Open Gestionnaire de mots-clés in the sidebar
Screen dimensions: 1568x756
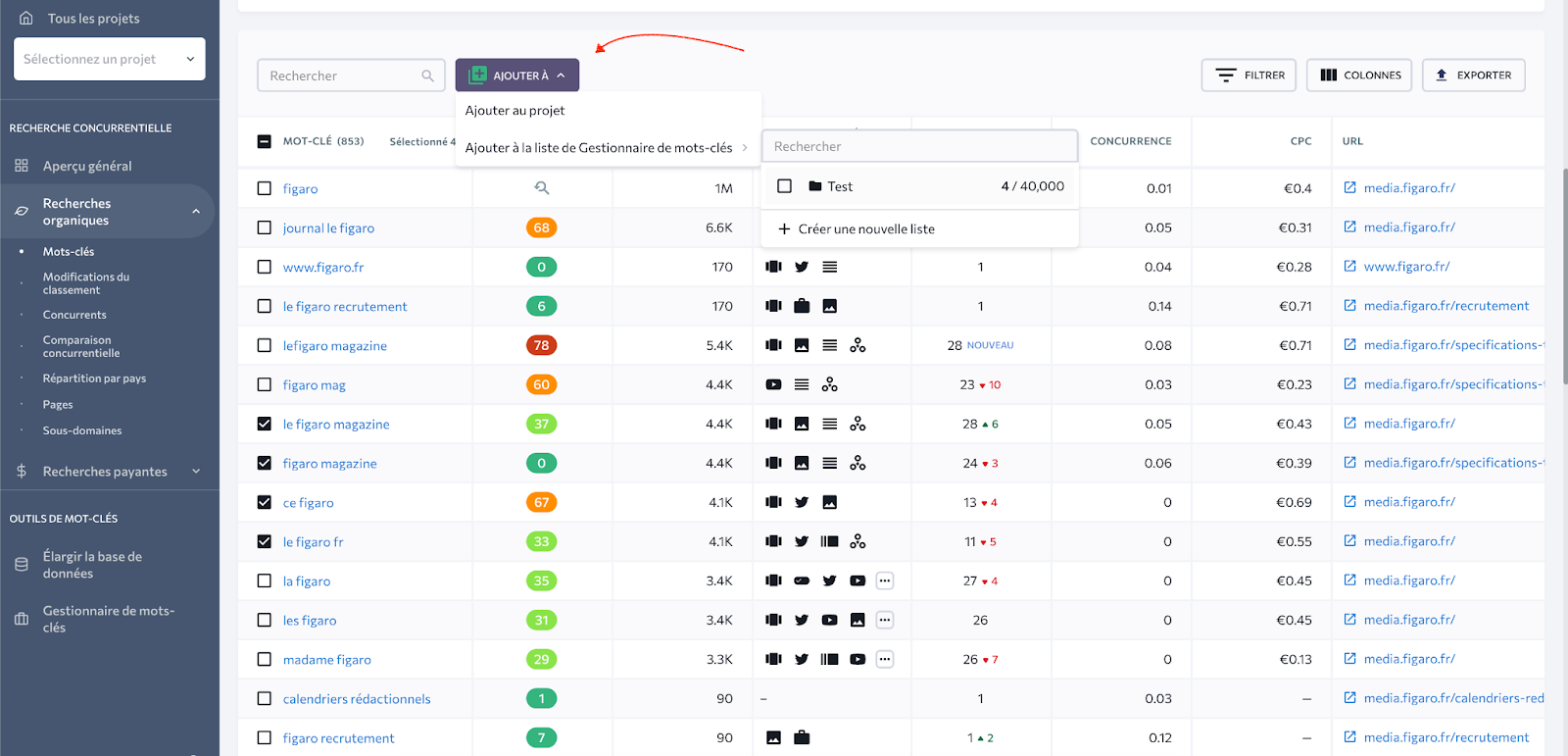coord(109,619)
